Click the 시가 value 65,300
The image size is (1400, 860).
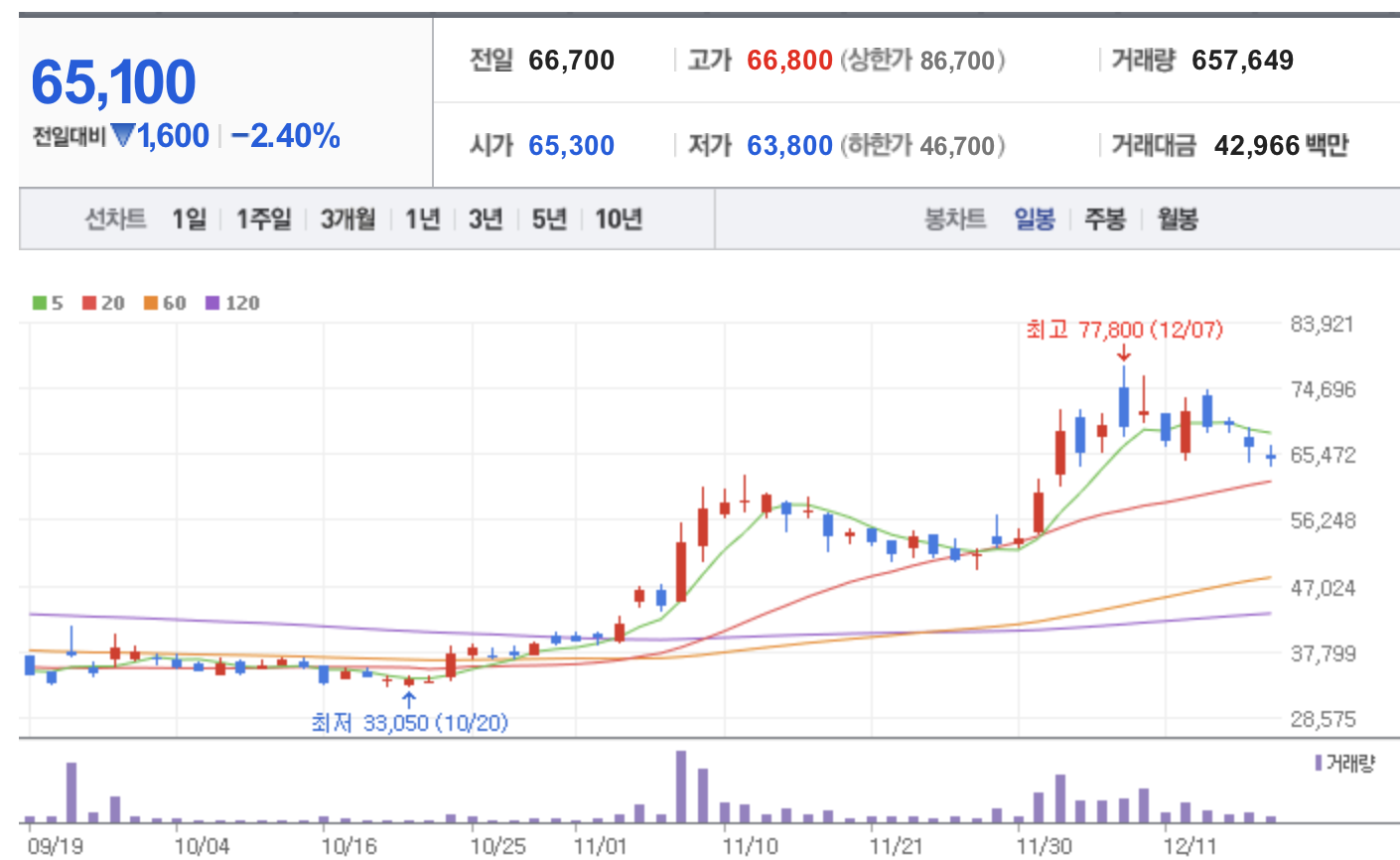[x=571, y=146]
